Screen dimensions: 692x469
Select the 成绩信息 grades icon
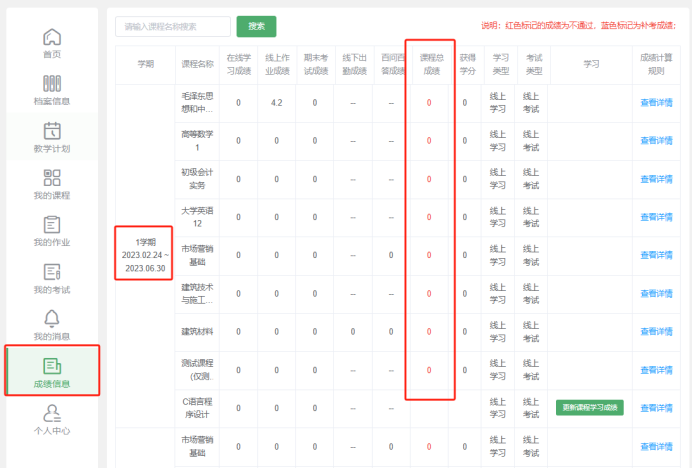click(52, 366)
